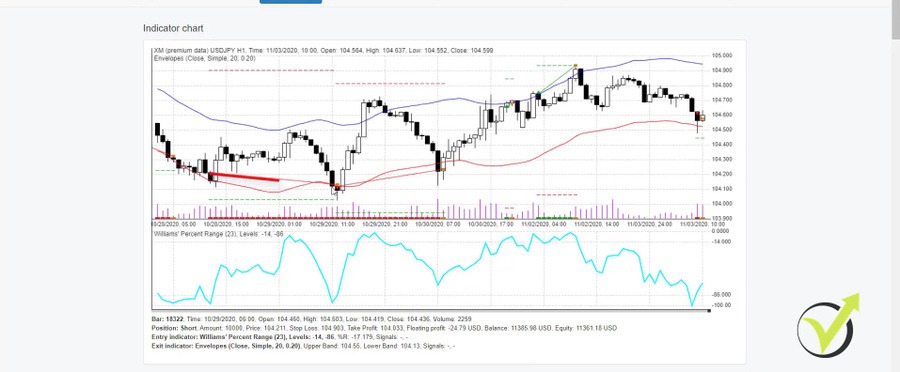Click the "11/02/2020, 14:00" time axis label
Screen dimensions: 900x372
tap(596, 224)
